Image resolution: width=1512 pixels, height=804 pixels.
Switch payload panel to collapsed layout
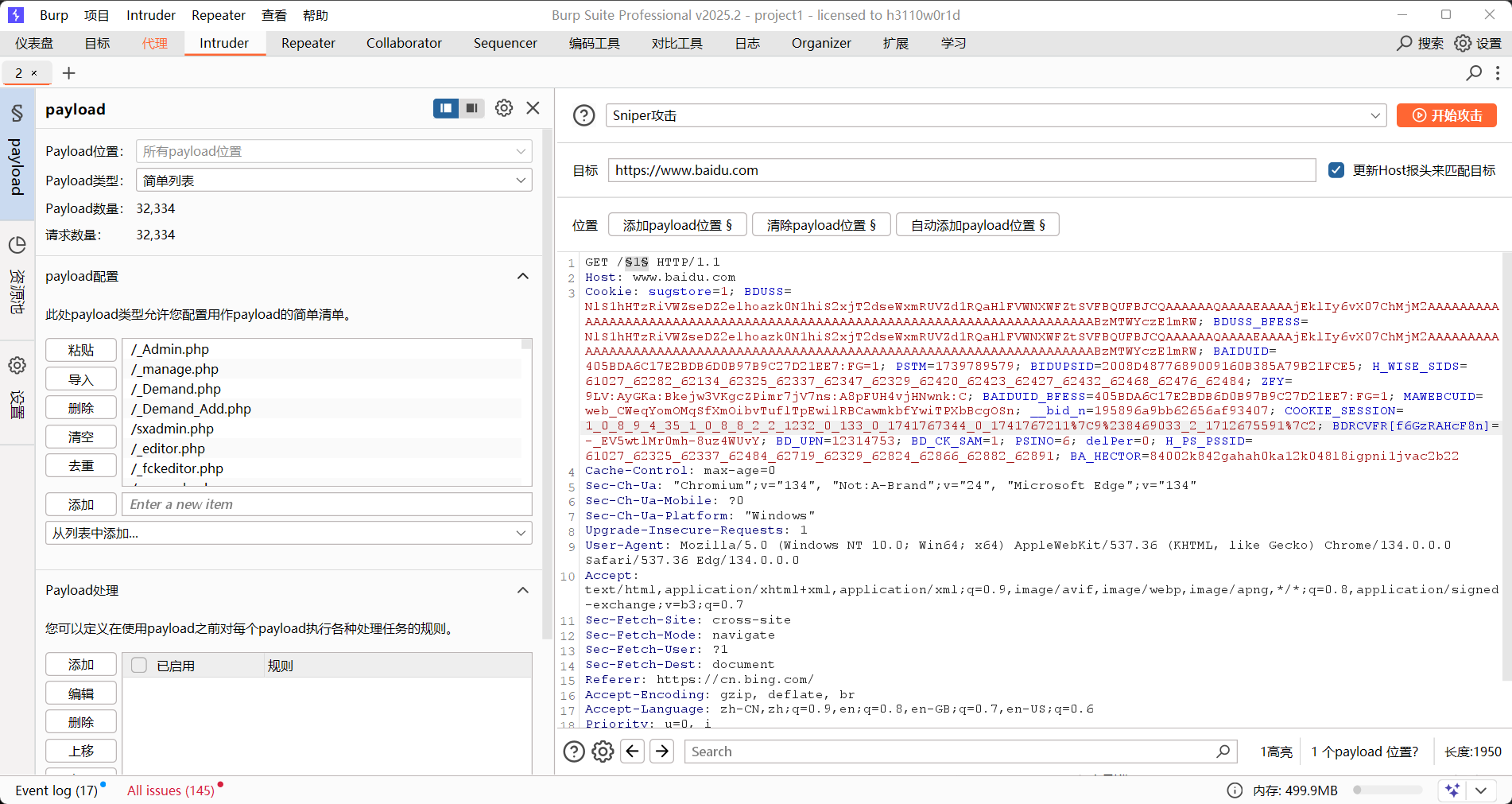[472, 108]
